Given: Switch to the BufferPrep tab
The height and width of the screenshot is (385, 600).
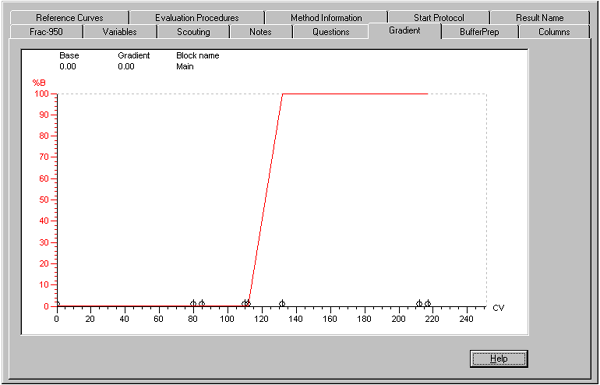Looking at the screenshot, I should tap(479, 32).
